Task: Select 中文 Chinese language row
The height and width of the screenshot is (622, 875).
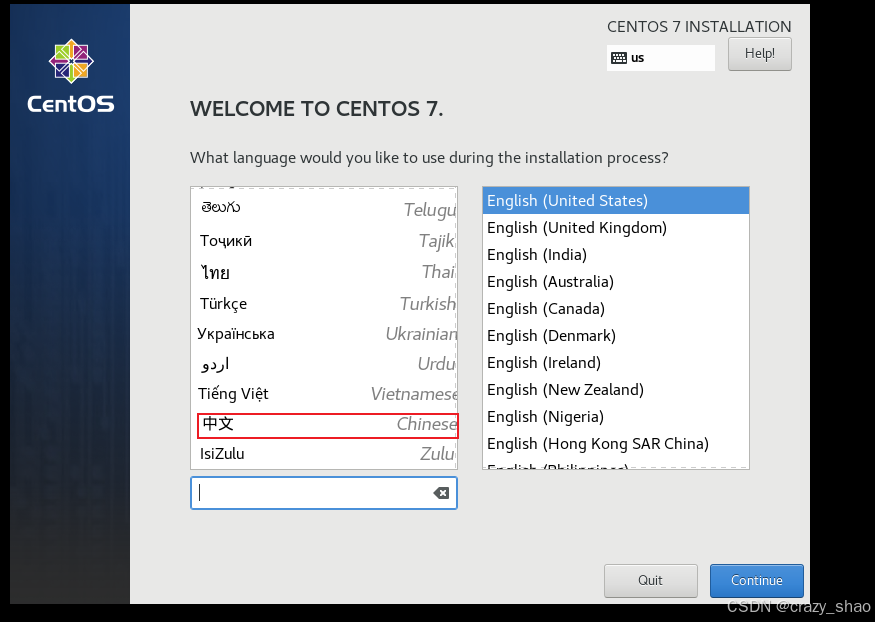Action: 328,425
